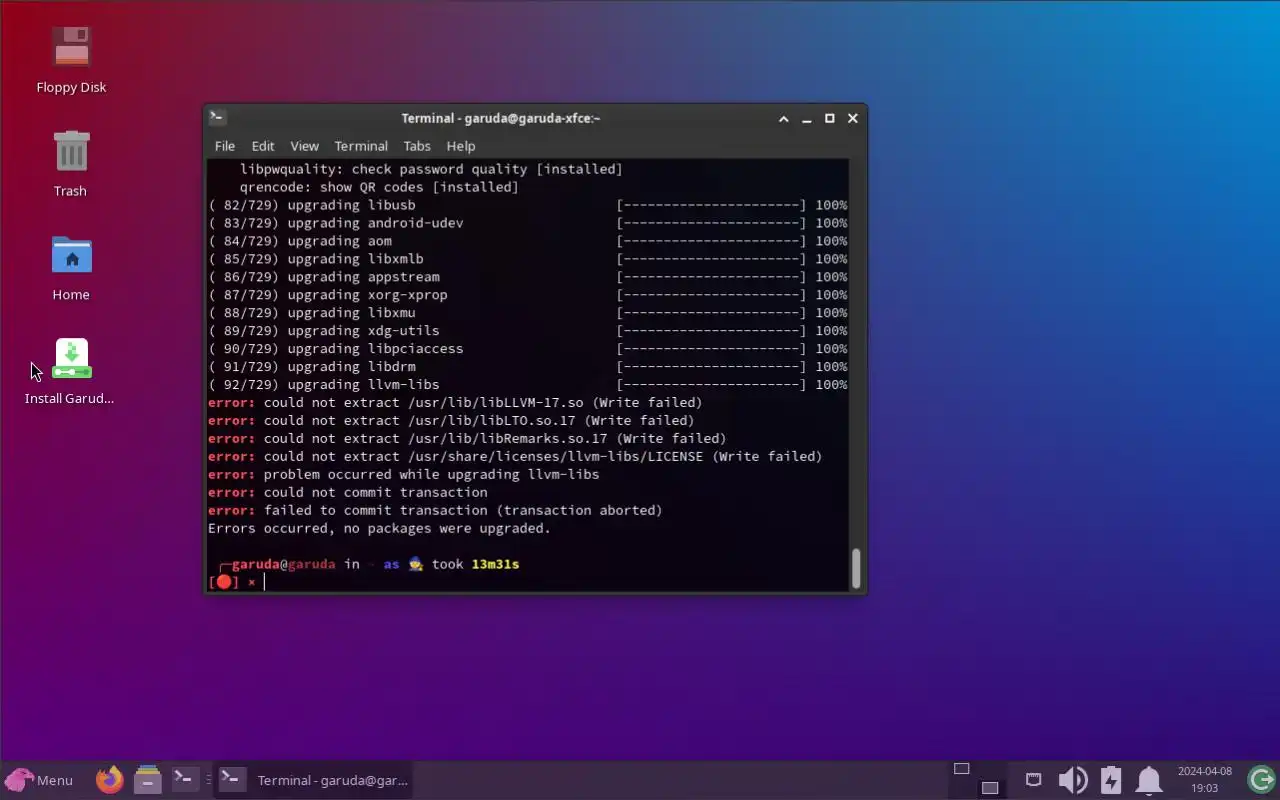1280x800 pixels.
Task: Click the libRemarks.so.17 error line
Action: pyautogui.click(x=467, y=439)
